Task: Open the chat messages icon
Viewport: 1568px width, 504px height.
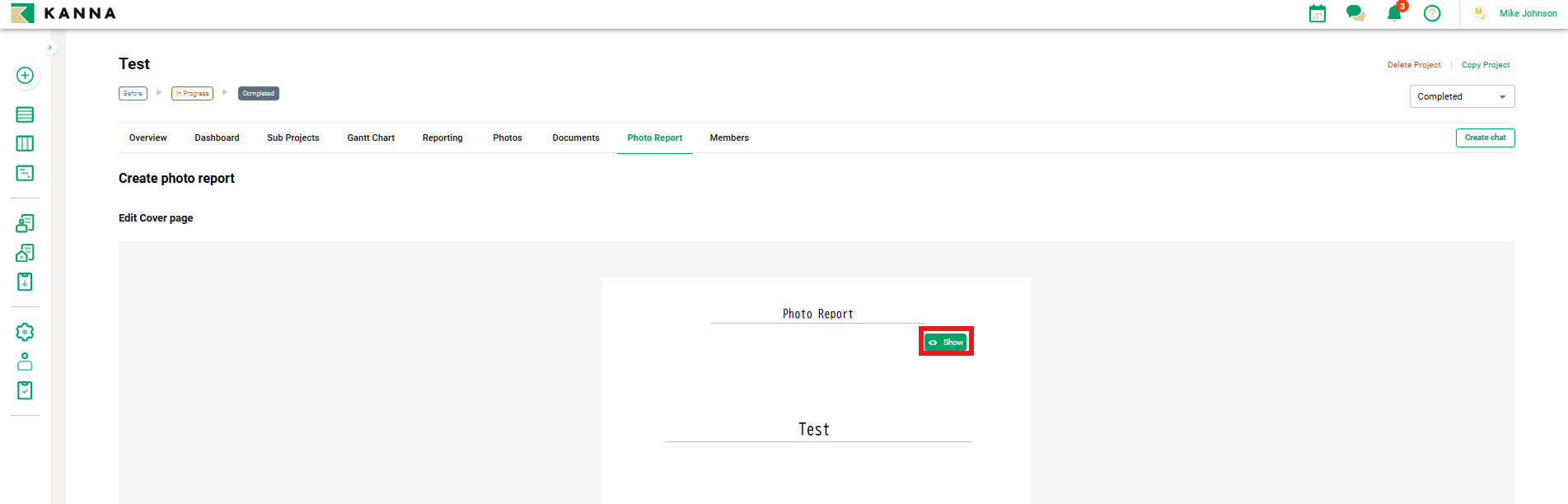Action: click(x=1355, y=13)
